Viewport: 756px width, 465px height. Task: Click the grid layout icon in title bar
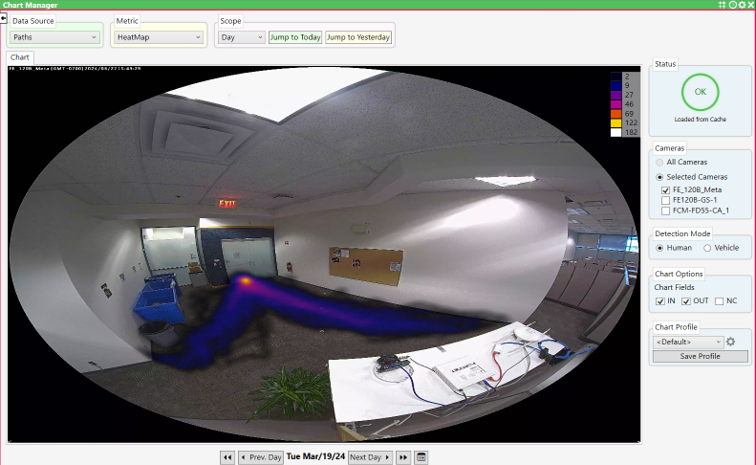(x=722, y=5)
